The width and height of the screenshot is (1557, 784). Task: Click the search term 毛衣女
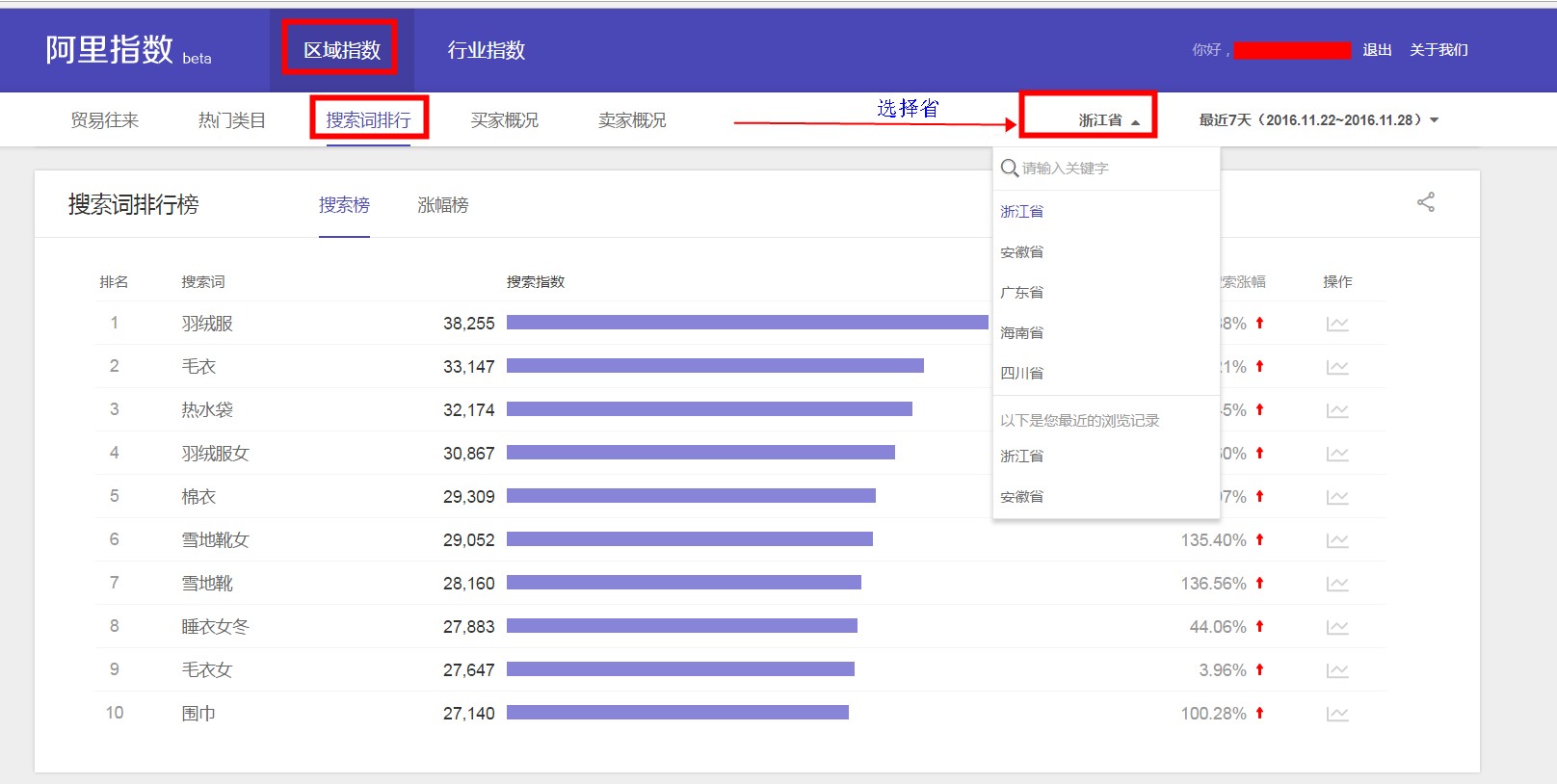pyautogui.click(x=207, y=670)
